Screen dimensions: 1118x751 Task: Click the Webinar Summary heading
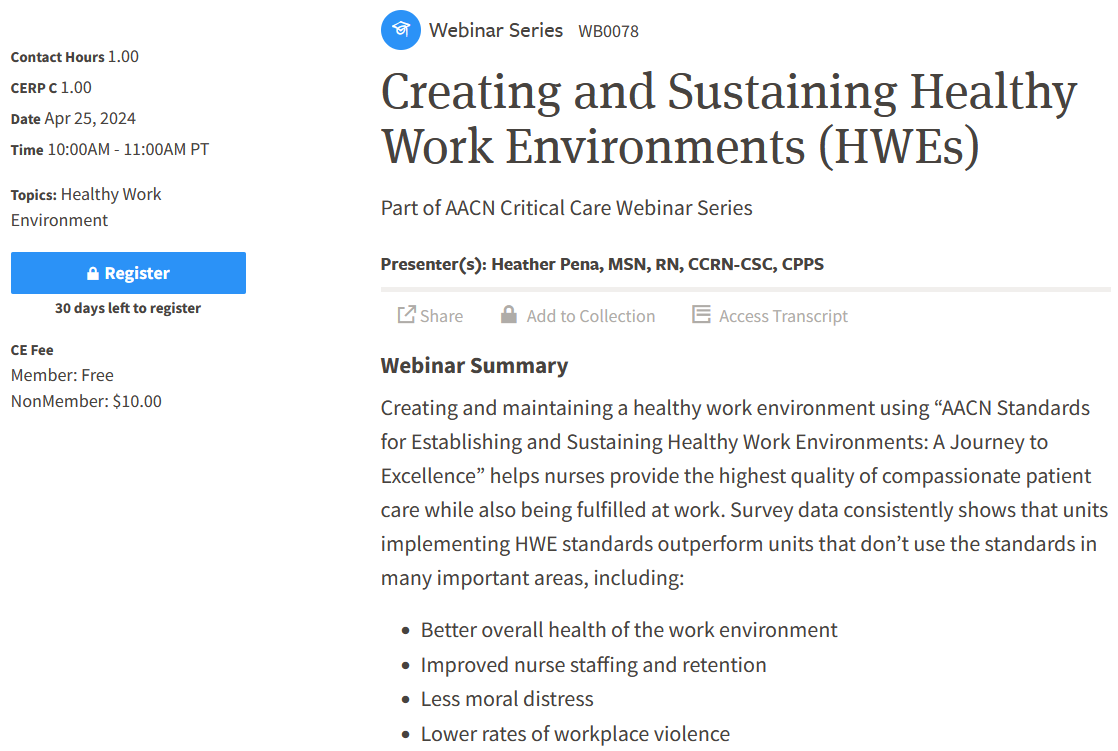(x=474, y=365)
